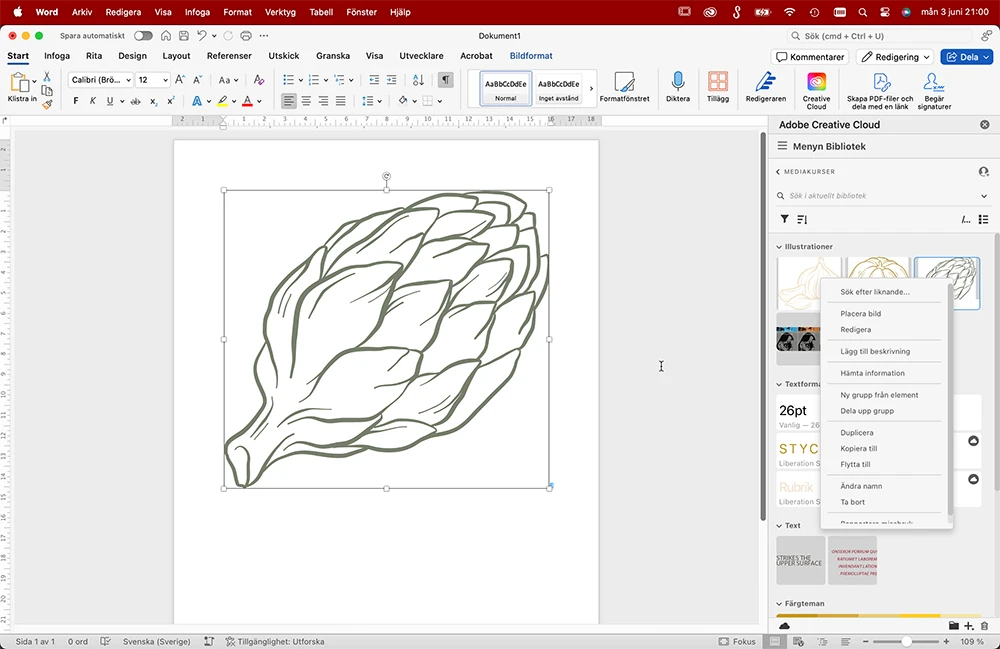Click the Sök i aktuellt bibliotek search field
The image size is (1000, 649).
click(x=878, y=196)
